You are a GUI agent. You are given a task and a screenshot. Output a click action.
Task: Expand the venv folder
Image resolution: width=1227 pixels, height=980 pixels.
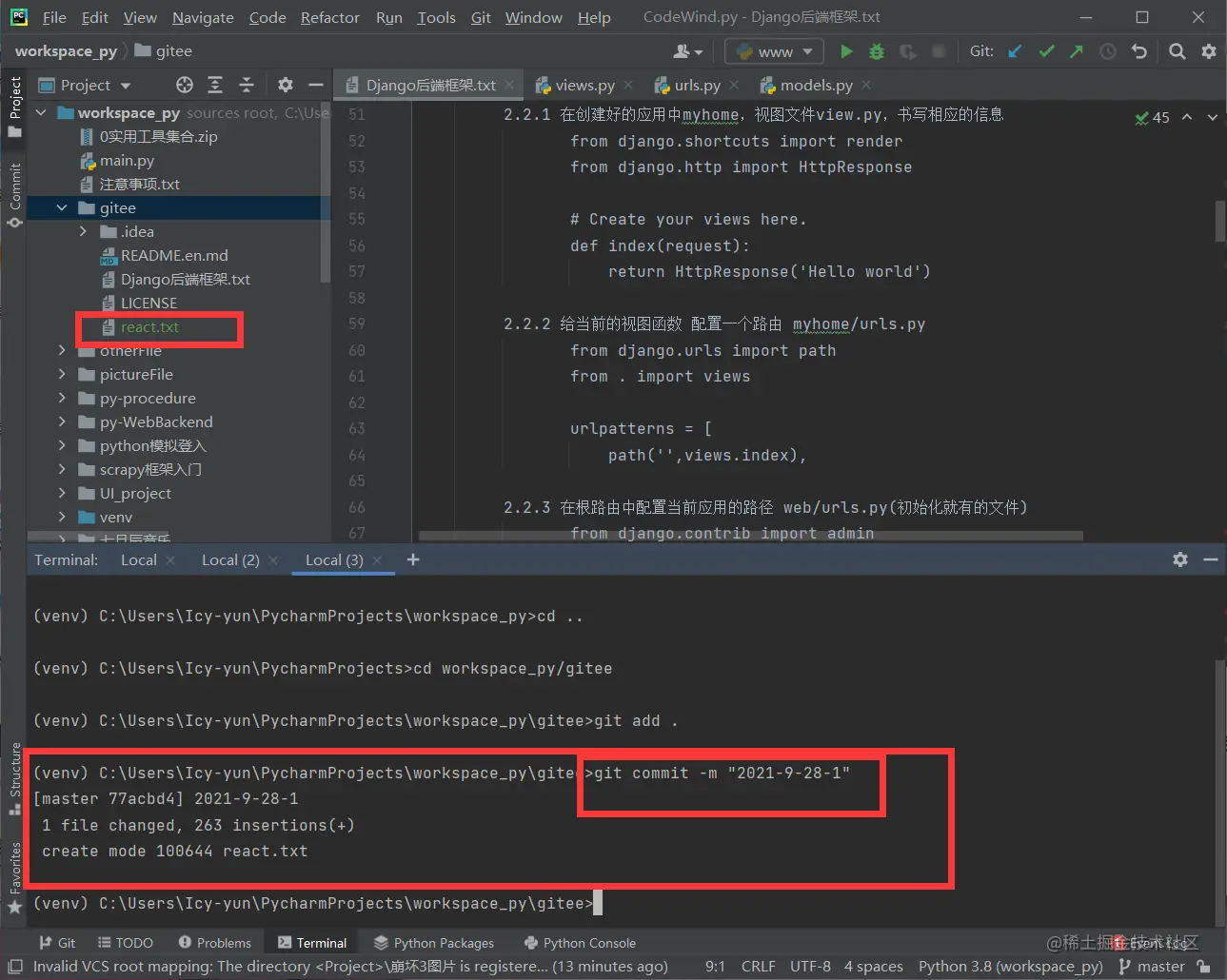point(62,517)
